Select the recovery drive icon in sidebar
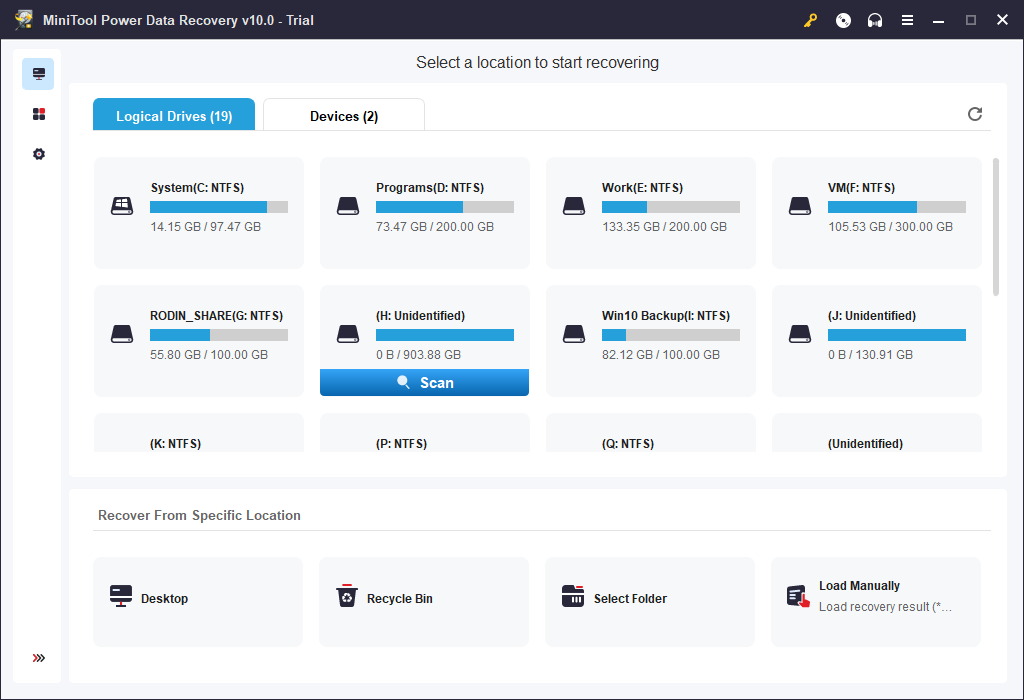The image size is (1024, 700). 39,74
